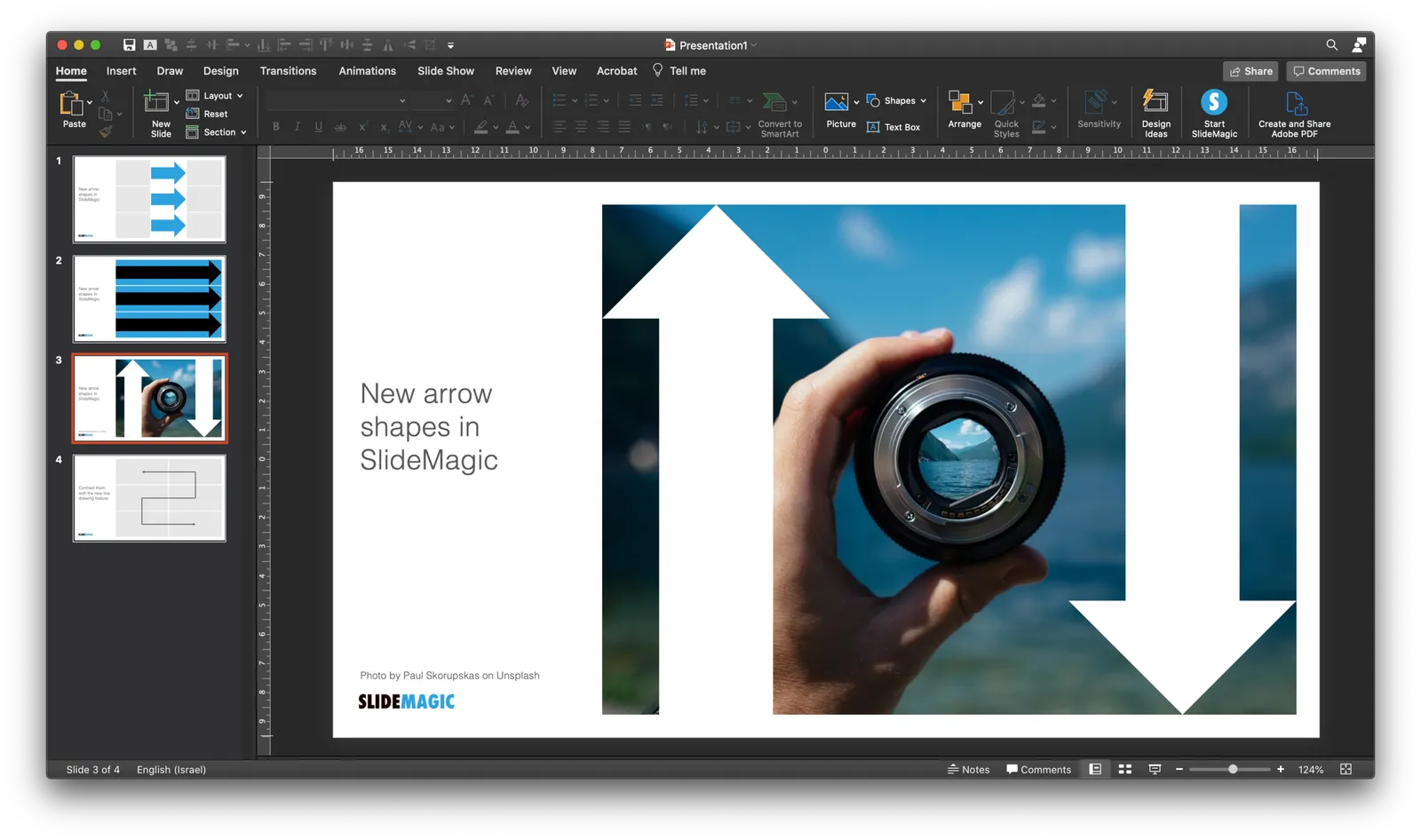1421x840 pixels.
Task: Toggle numbered list
Action: click(591, 100)
